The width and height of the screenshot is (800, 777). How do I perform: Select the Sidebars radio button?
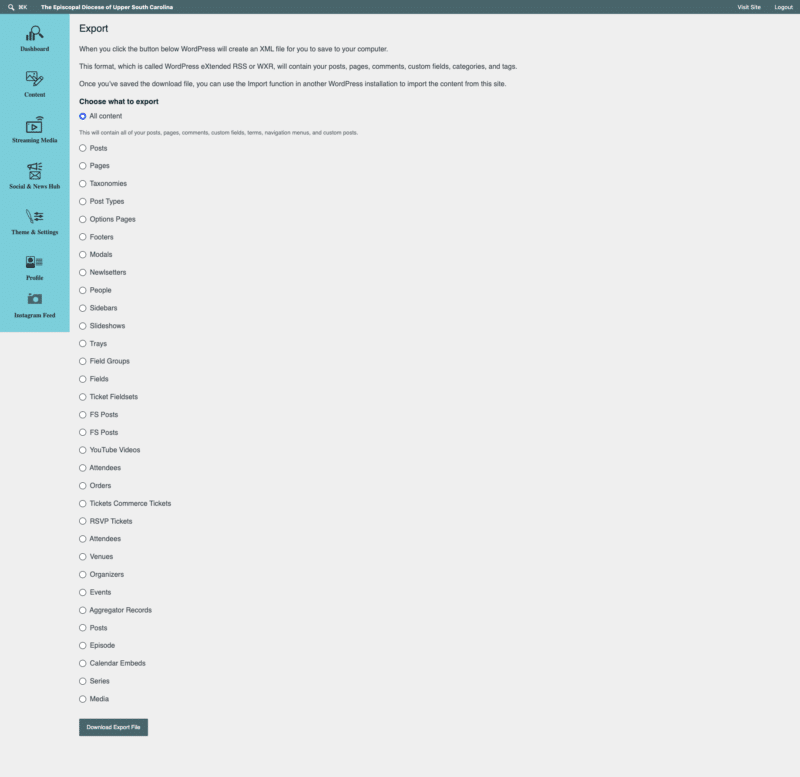[x=83, y=308]
